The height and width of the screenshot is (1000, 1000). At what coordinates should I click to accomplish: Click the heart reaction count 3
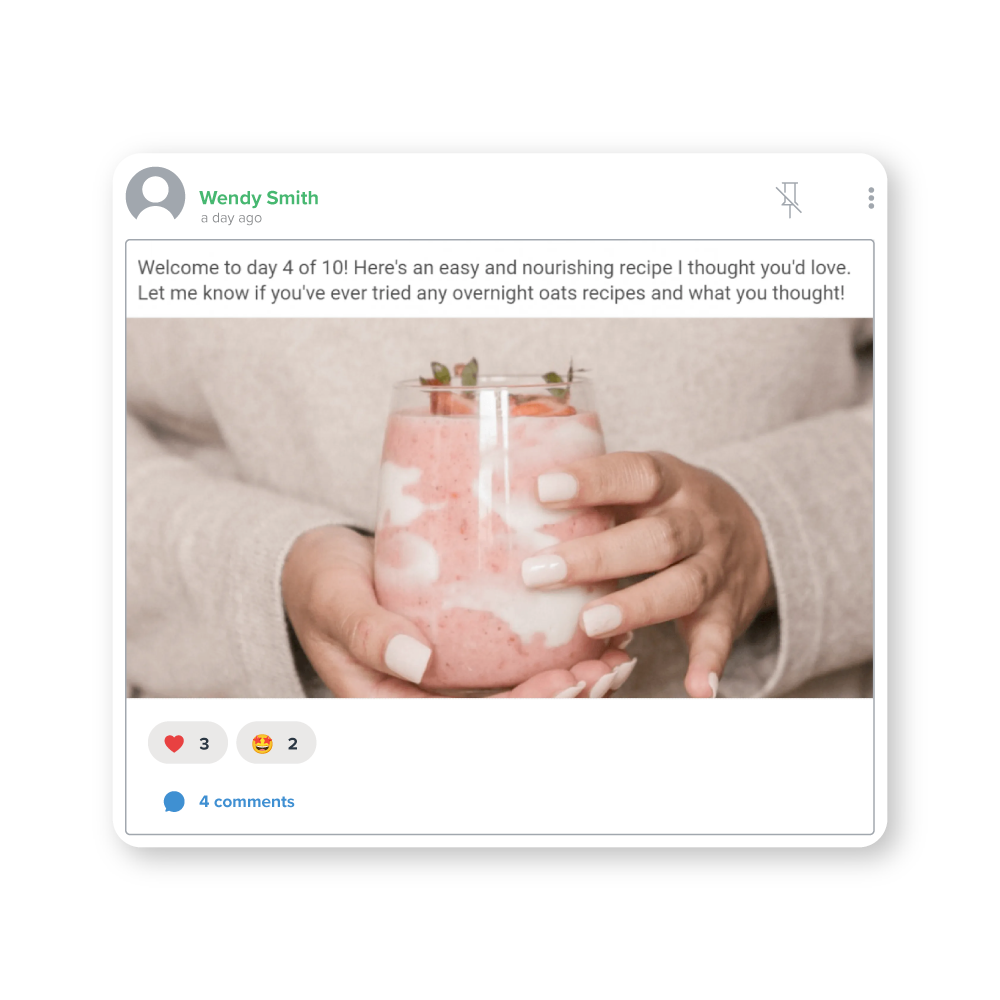204,744
